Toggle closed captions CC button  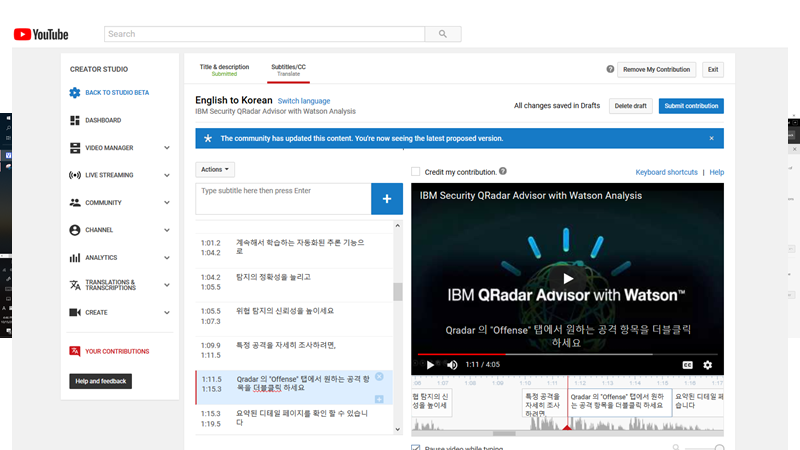pos(687,365)
